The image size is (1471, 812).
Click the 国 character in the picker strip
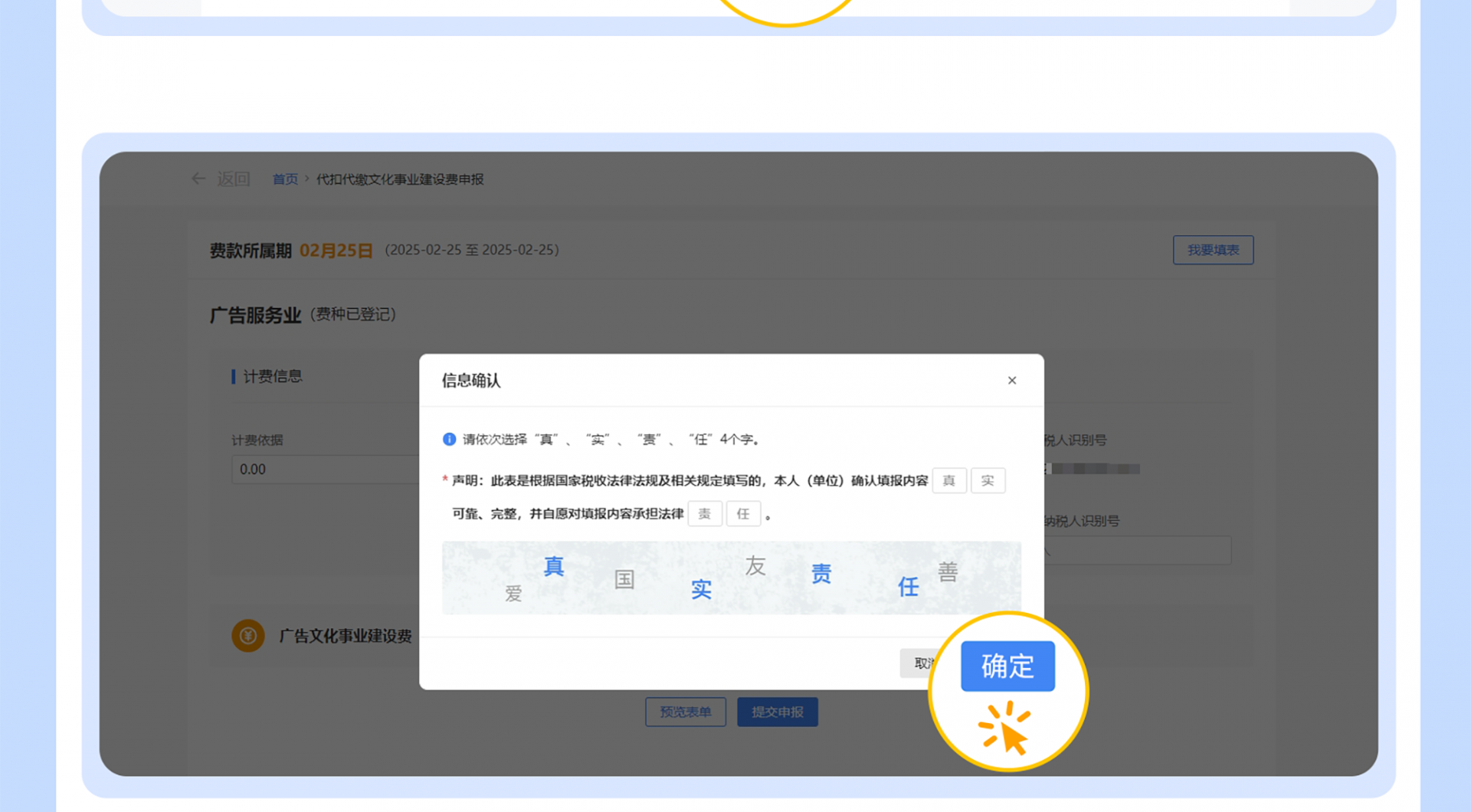pyautogui.click(x=624, y=580)
